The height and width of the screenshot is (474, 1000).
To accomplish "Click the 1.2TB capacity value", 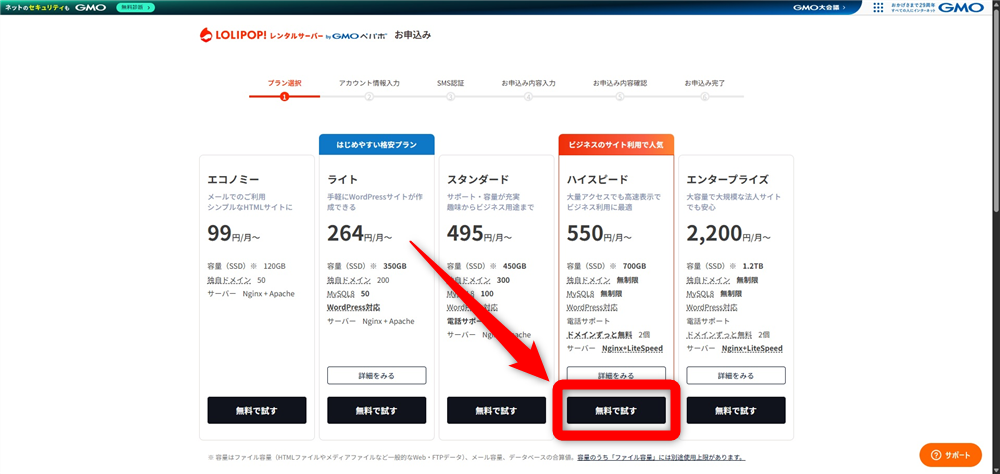I will [753, 266].
